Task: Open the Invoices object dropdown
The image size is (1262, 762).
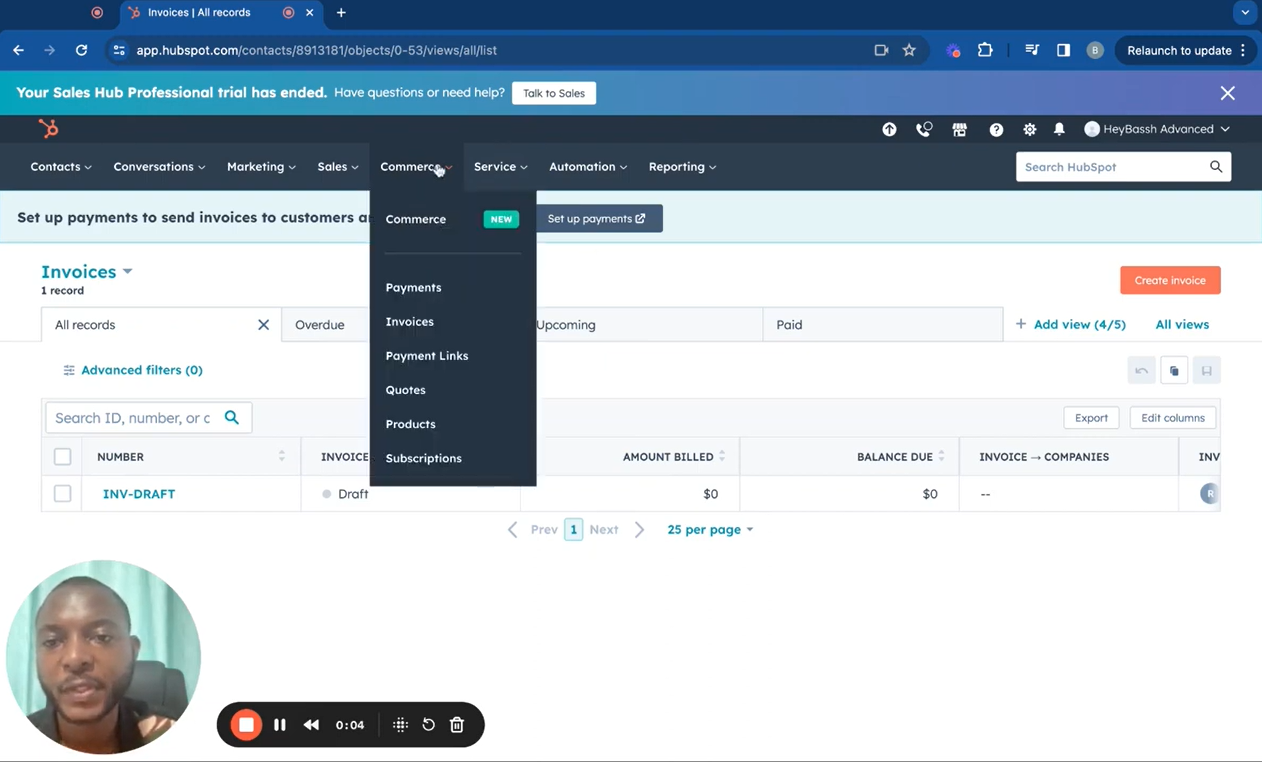Action: point(87,272)
